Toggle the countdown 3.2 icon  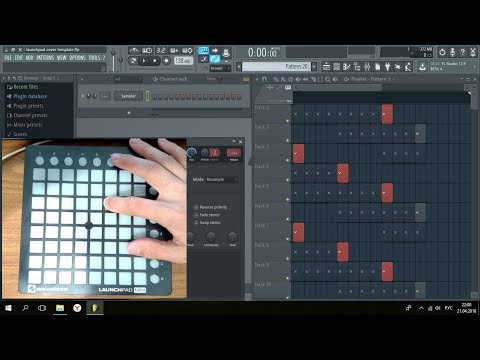(x=161, y=50)
